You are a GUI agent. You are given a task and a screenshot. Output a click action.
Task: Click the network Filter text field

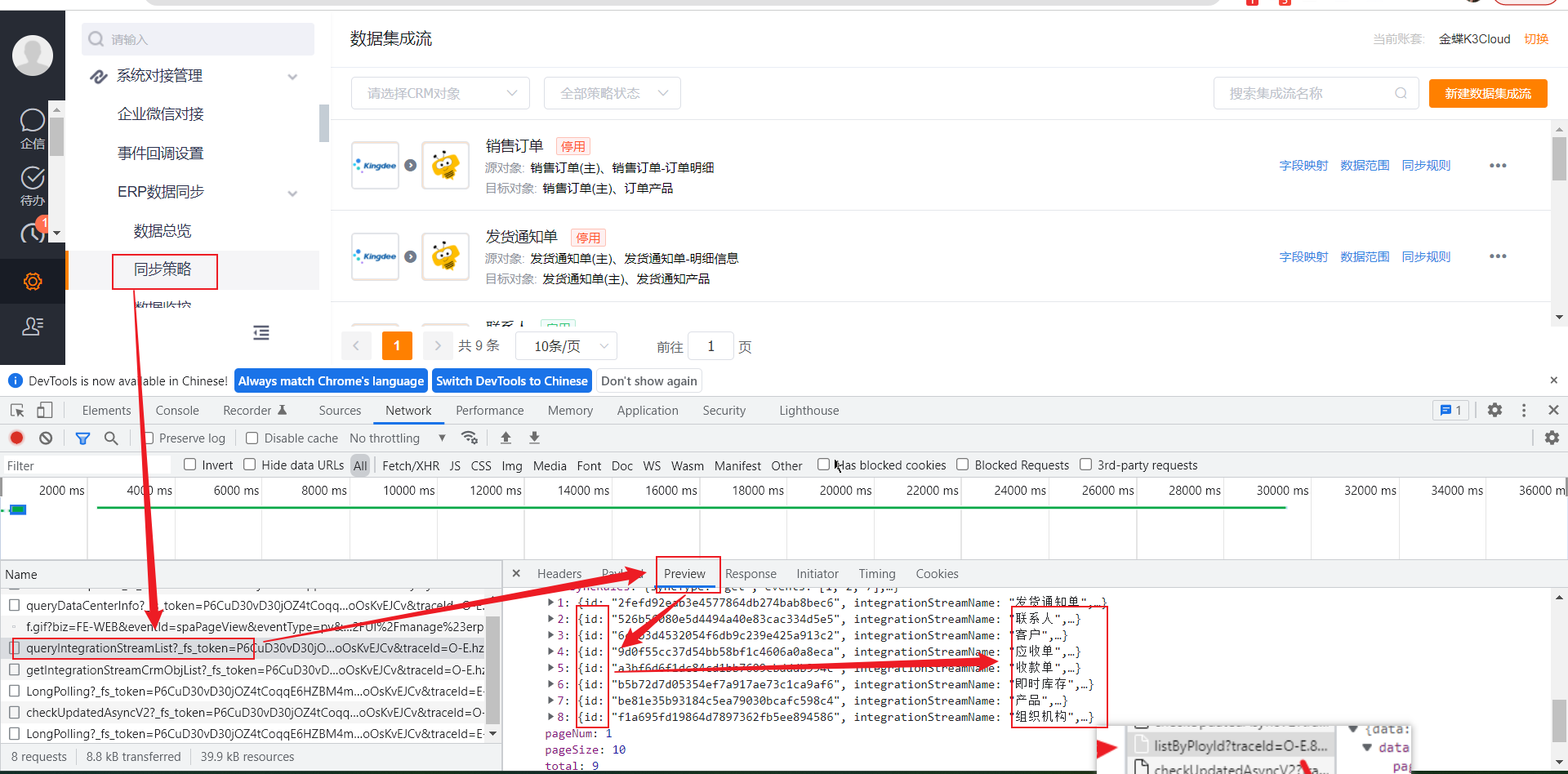[x=87, y=465]
